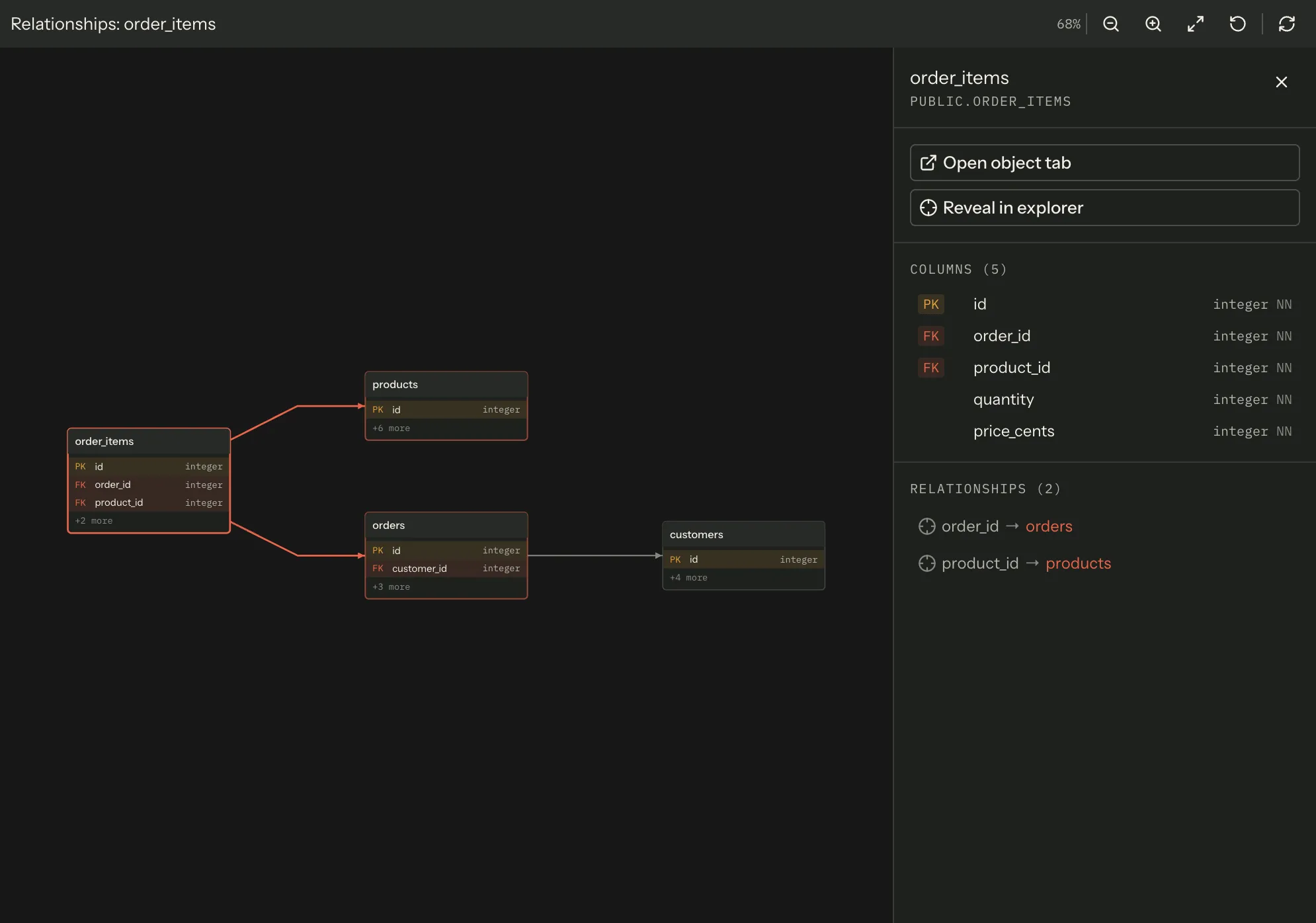Click the target icon beside order_id relationship
The width and height of the screenshot is (1316, 923).
tap(927, 526)
